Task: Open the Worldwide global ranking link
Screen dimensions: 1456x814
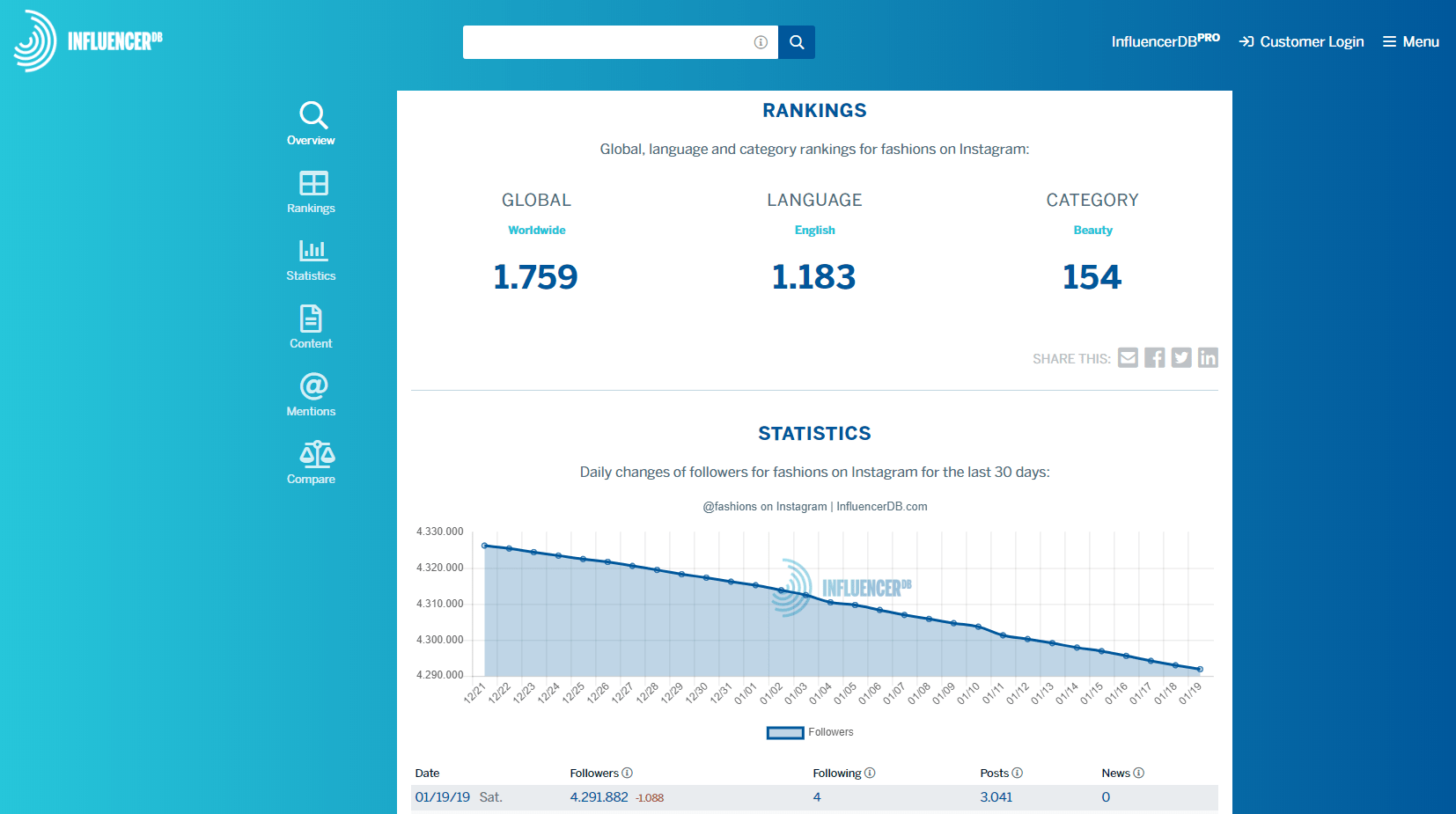Action: point(537,230)
